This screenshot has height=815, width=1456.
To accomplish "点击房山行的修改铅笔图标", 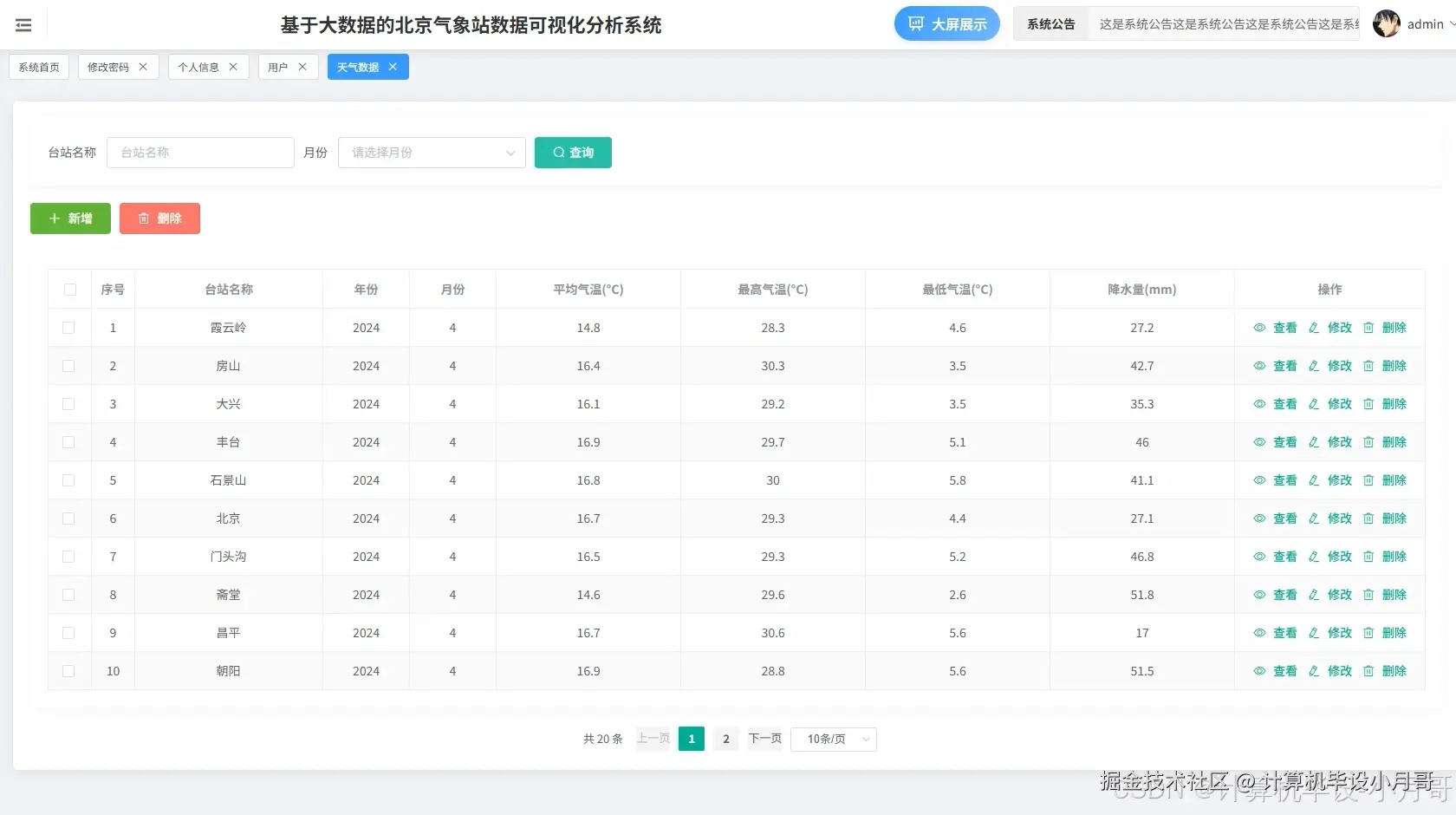I will click(x=1313, y=366).
